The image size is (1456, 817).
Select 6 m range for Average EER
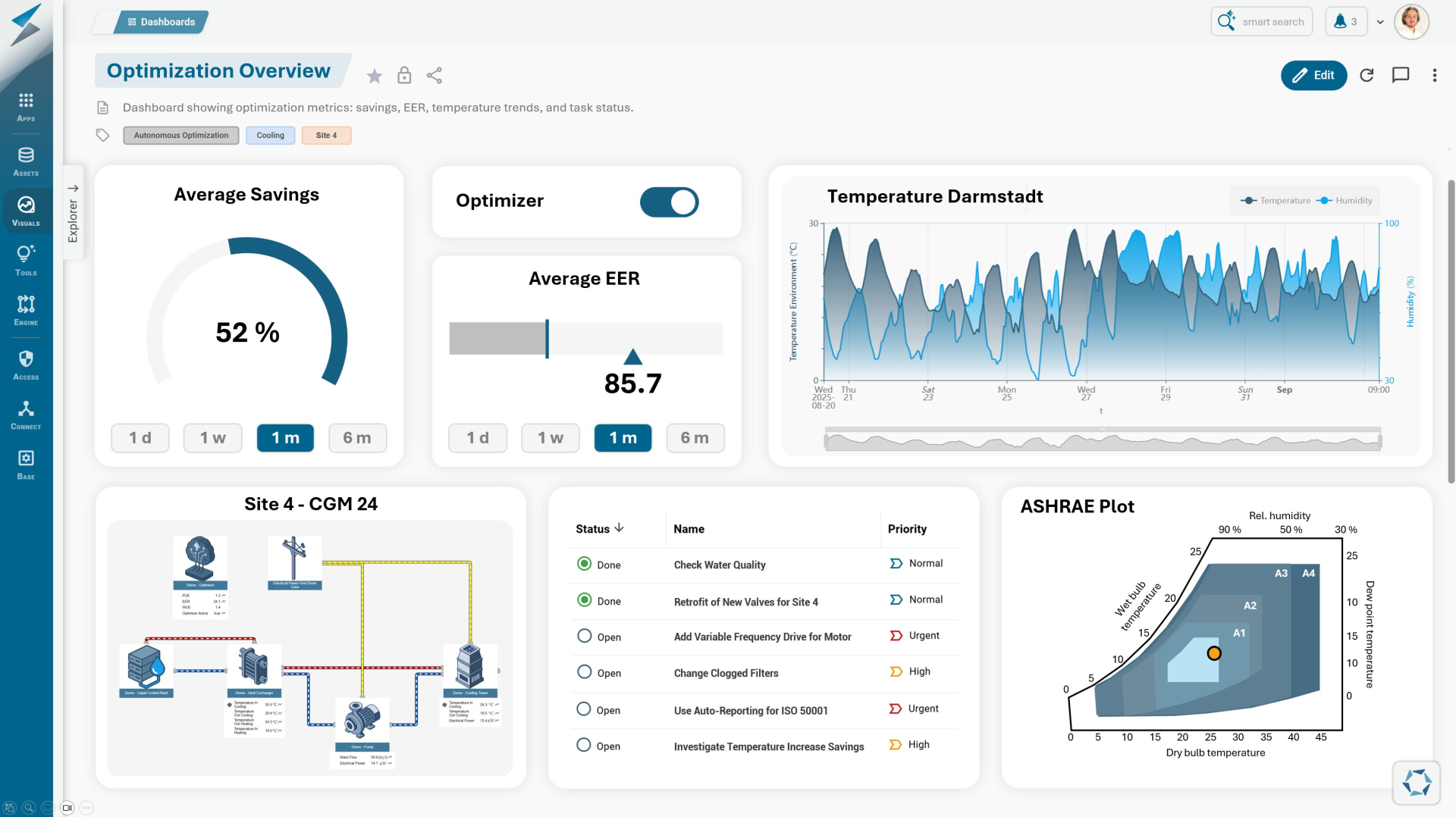(x=695, y=438)
